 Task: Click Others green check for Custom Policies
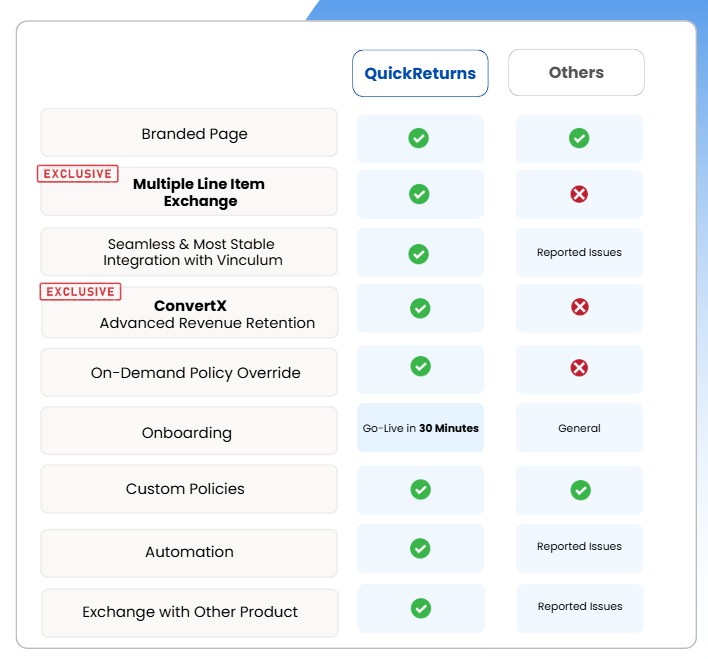[x=580, y=490]
